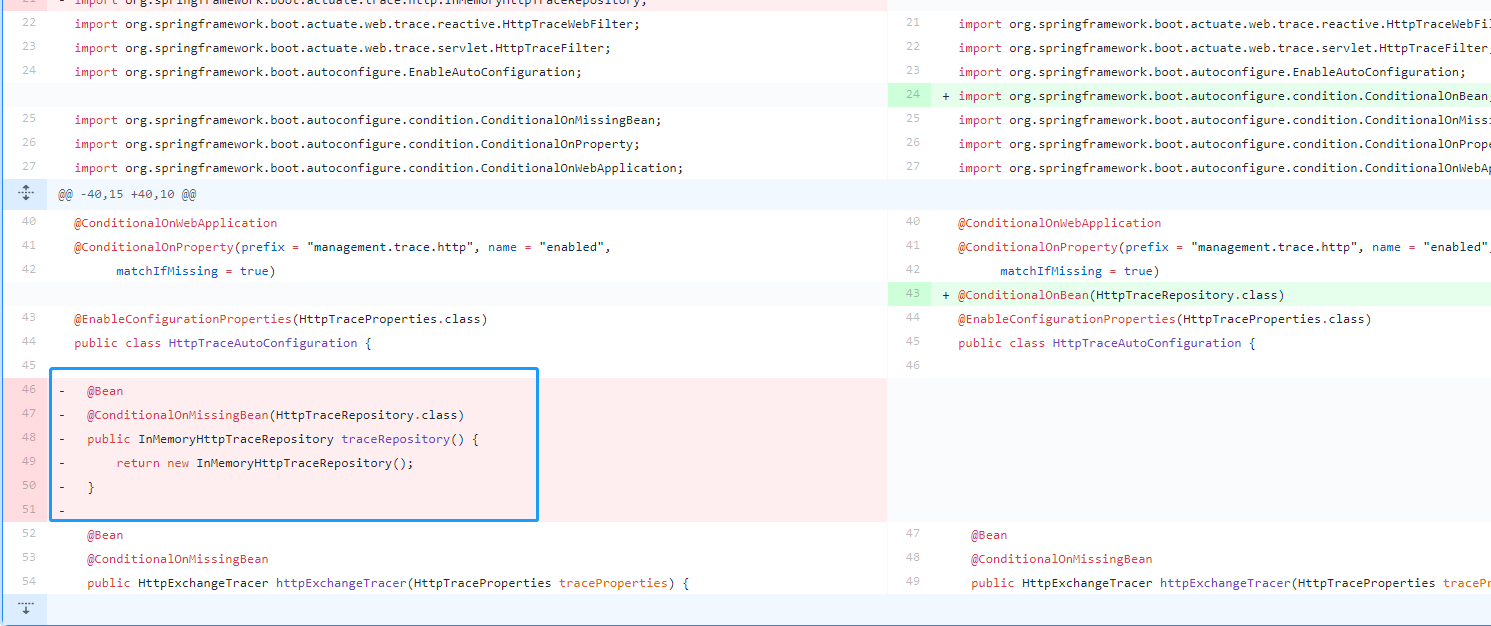Click the minus marker beside removed line 48
This screenshot has width=1491, height=626.
(x=62, y=439)
